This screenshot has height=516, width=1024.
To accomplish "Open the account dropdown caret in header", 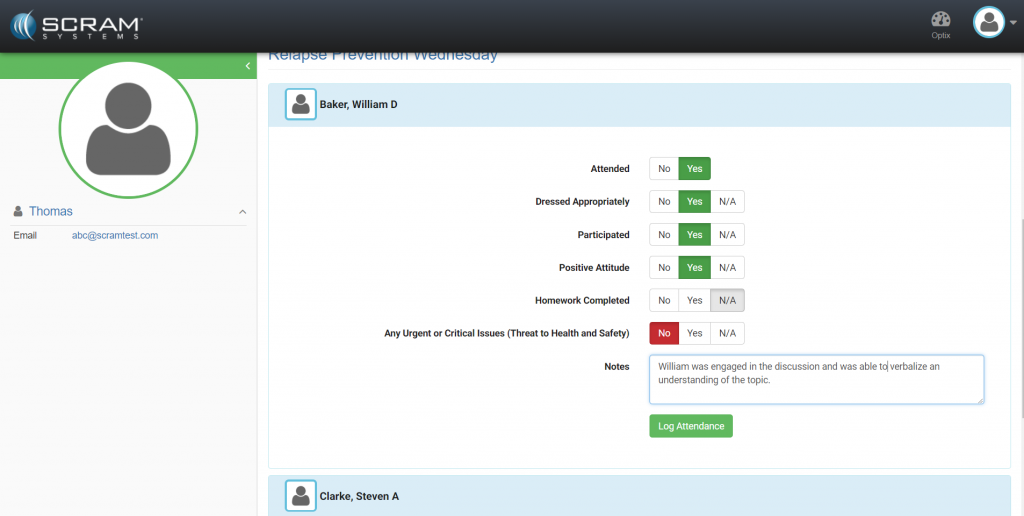I will tap(1013, 25).
